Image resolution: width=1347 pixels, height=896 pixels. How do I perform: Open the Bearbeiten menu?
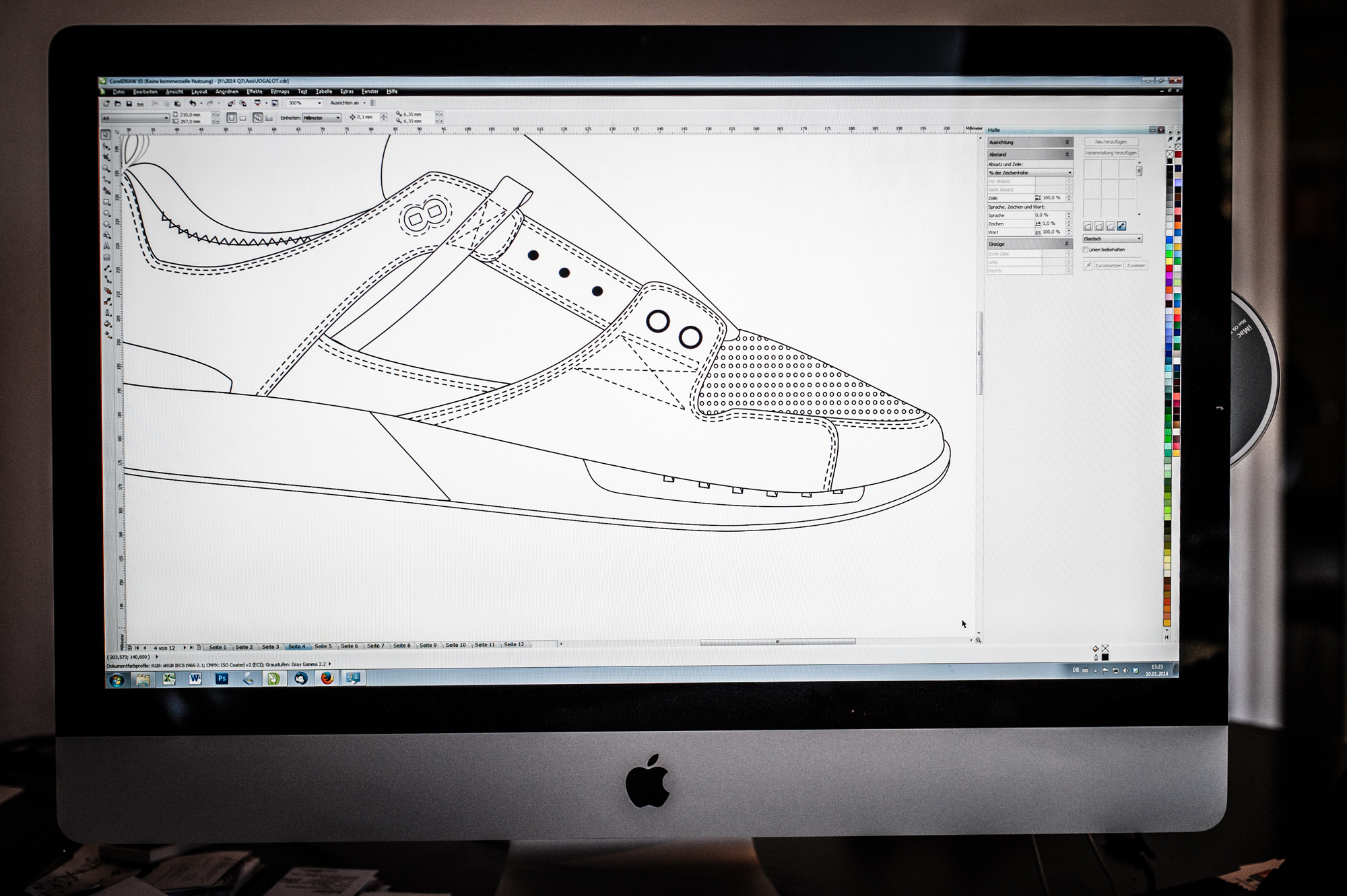(145, 92)
